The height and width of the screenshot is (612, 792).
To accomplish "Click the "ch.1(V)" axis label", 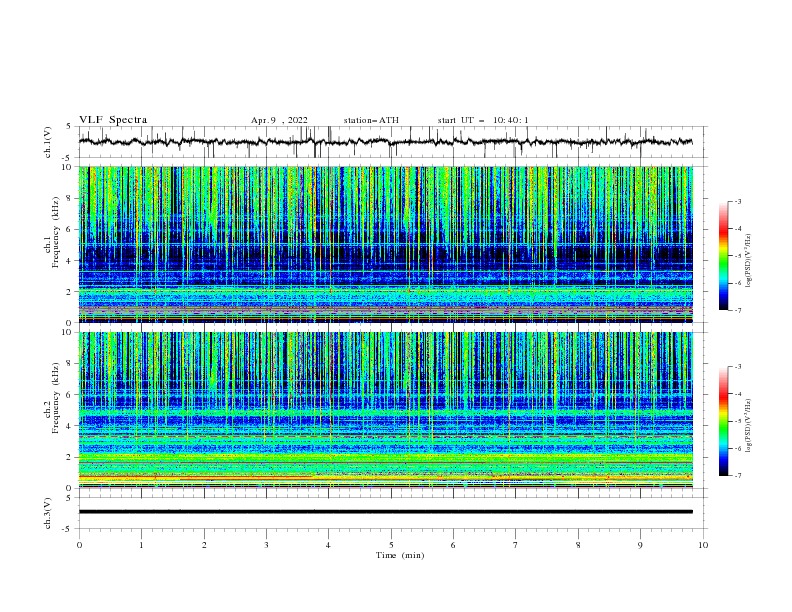I will (x=48, y=142).
